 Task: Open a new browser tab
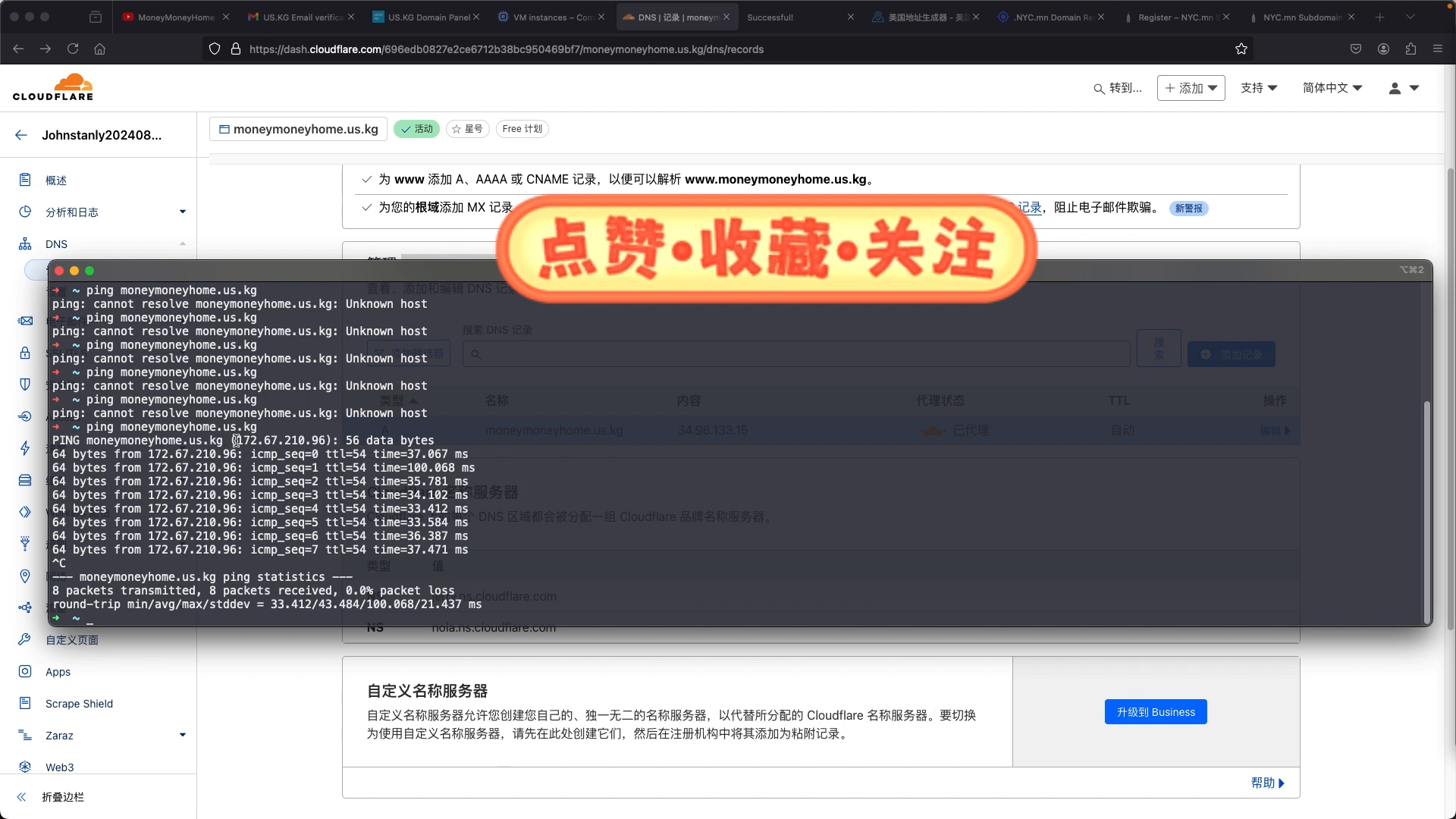coord(1379,17)
